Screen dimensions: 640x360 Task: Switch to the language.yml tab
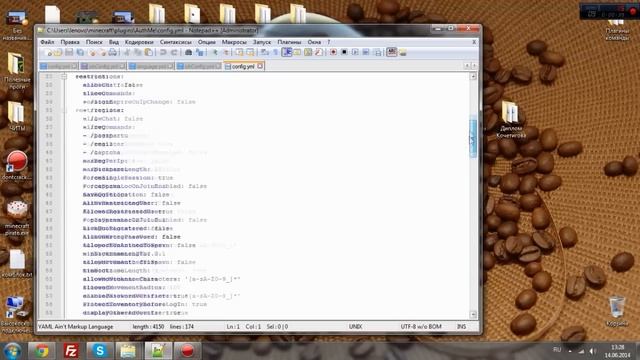tap(151, 66)
